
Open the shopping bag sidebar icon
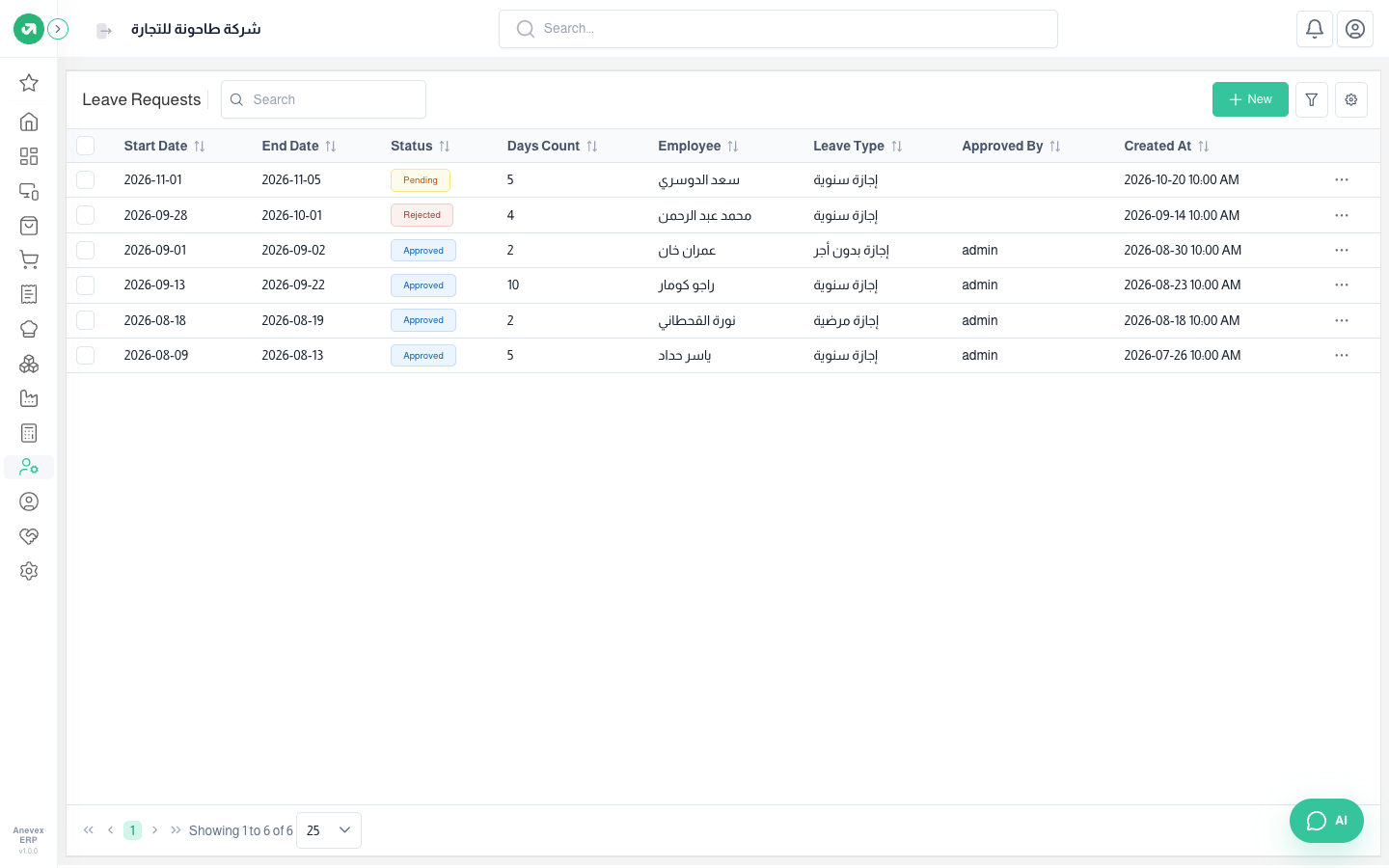29,226
